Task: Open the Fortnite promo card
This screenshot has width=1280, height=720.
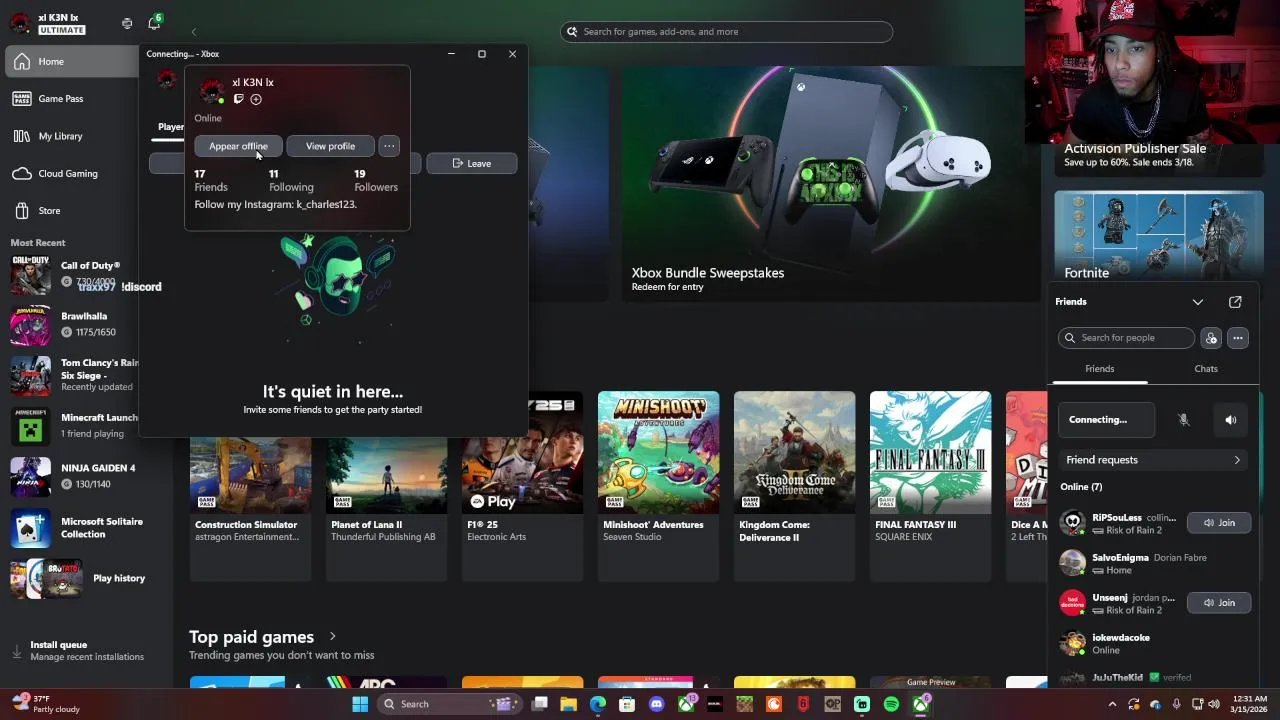Action: (1159, 237)
